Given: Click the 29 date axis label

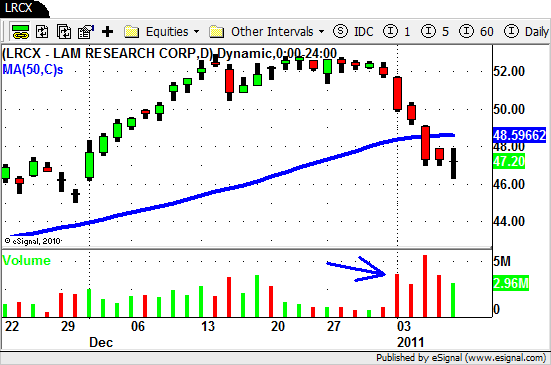Looking at the screenshot, I should tap(68, 326).
